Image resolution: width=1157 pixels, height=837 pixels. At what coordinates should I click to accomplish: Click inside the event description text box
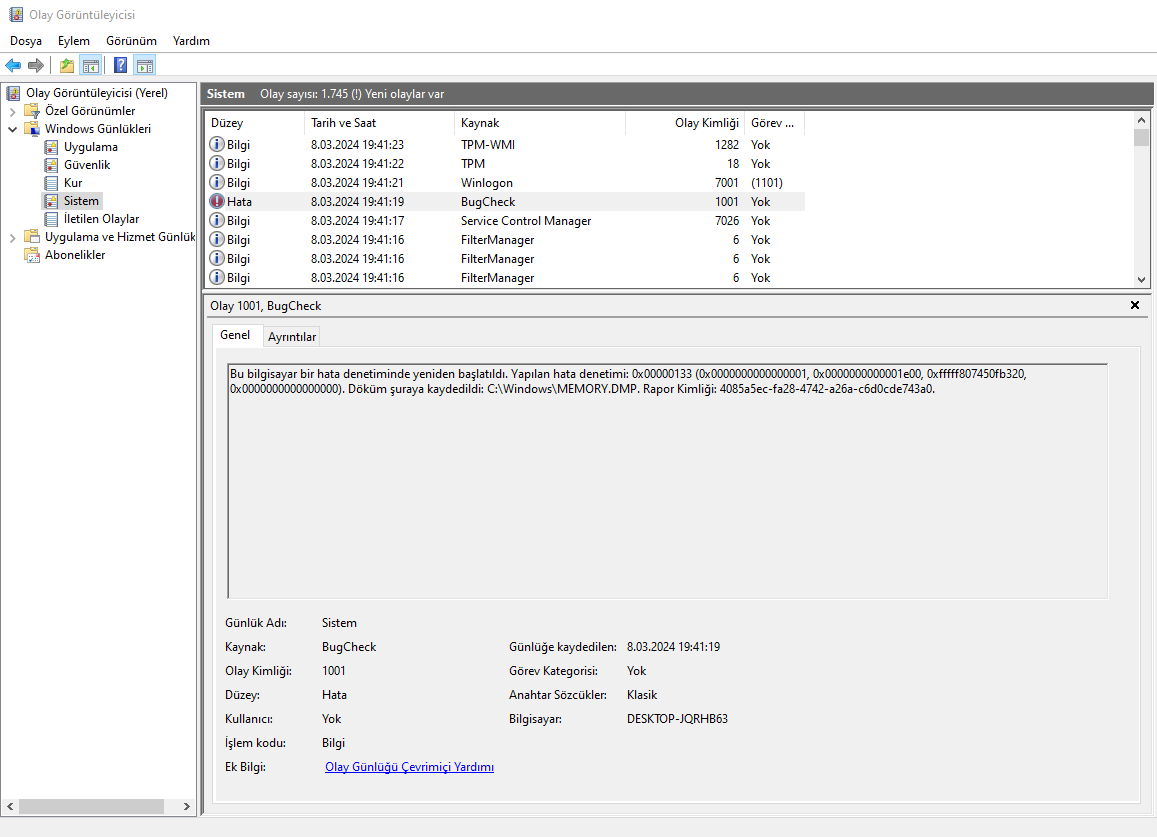coord(668,481)
